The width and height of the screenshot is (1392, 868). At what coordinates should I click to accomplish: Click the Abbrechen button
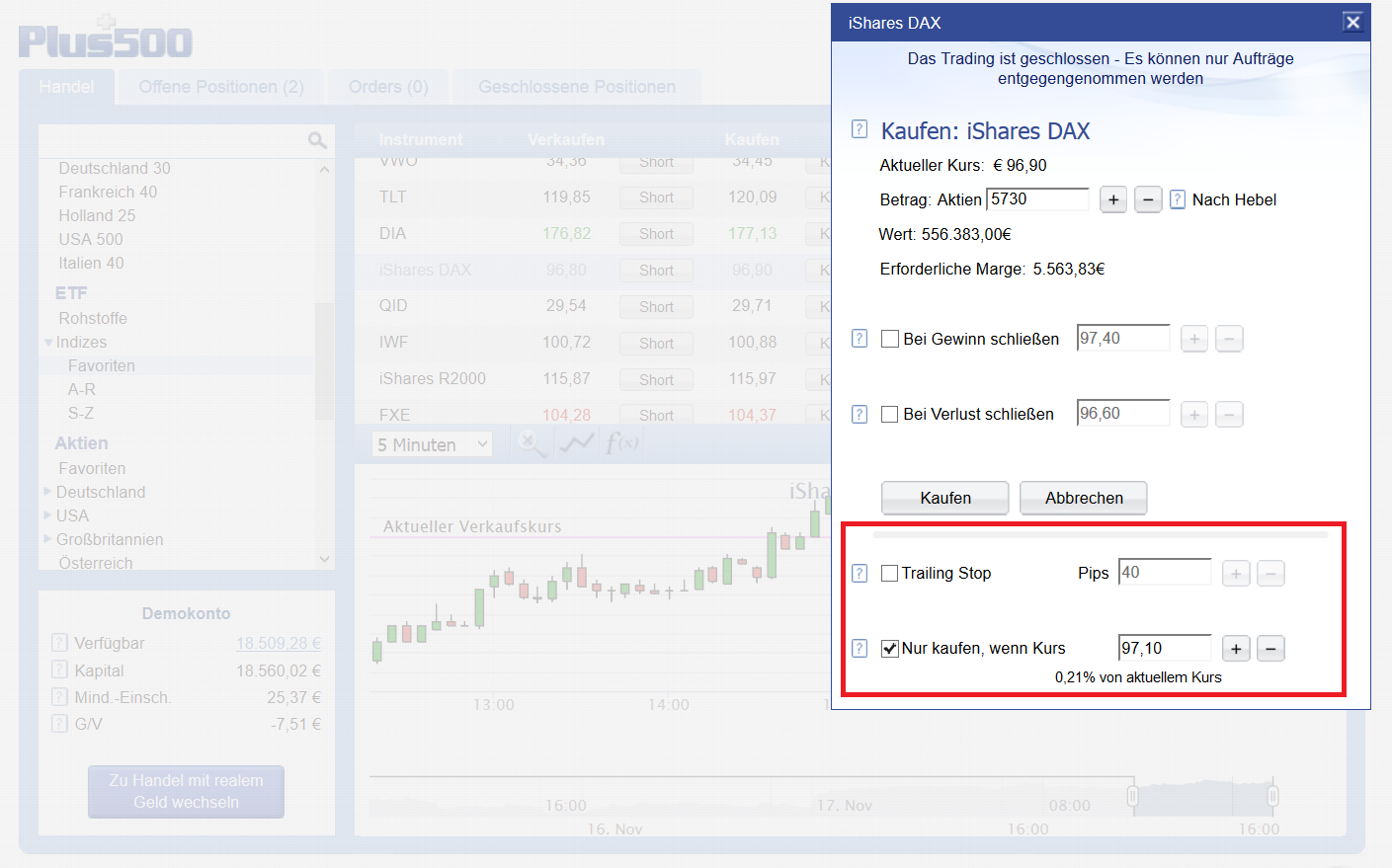1084,498
